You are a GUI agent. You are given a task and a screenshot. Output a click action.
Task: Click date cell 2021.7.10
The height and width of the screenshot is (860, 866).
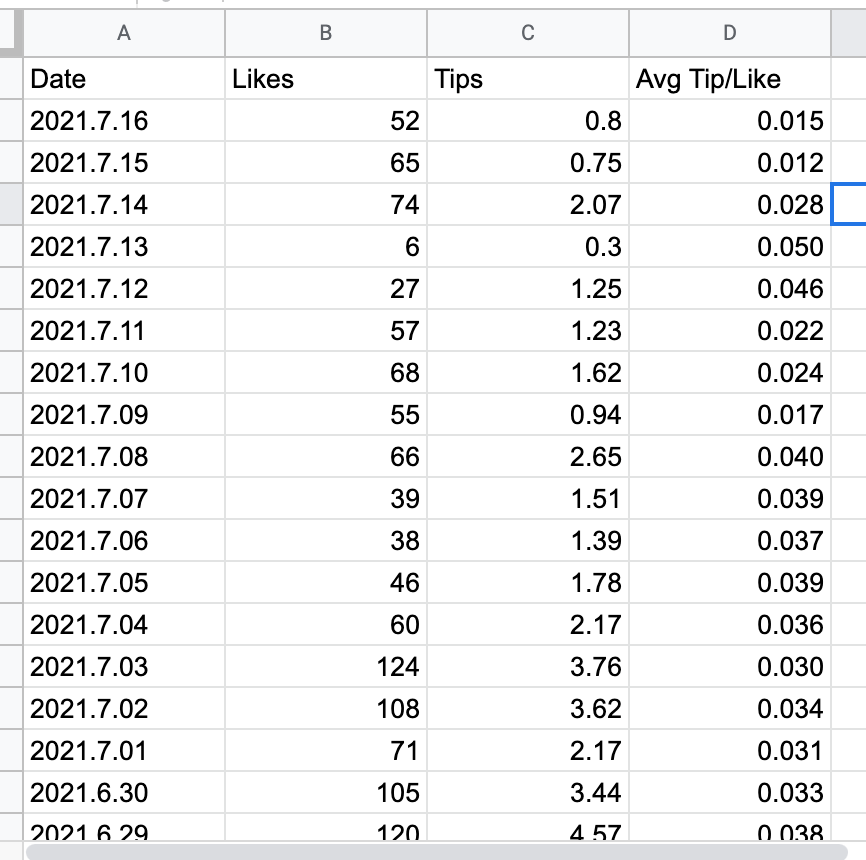pyautogui.click(x=124, y=372)
